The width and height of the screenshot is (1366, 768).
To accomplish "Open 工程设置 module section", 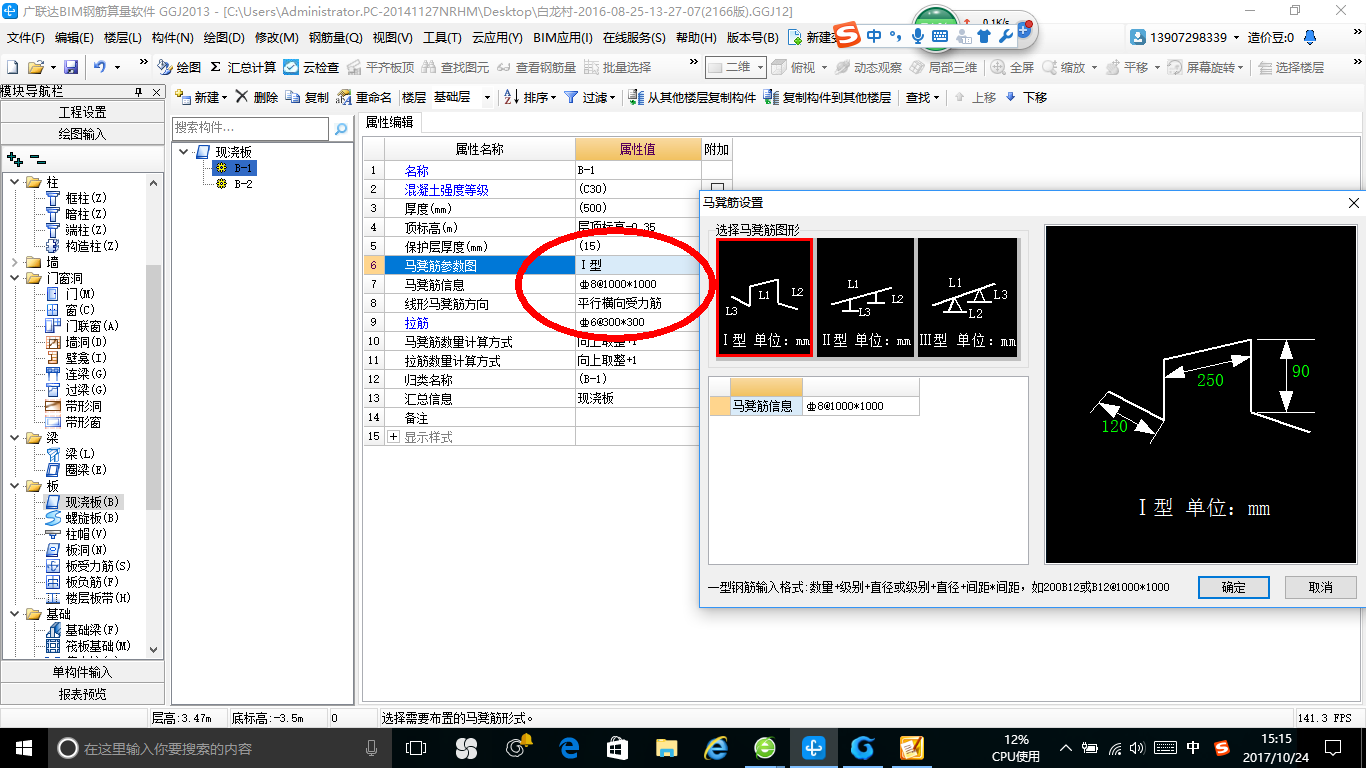I will 81,111.
